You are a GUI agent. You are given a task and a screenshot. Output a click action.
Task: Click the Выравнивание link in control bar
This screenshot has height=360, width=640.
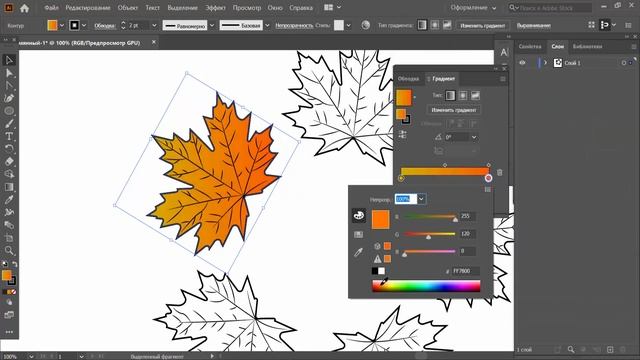tap(533, 25)
